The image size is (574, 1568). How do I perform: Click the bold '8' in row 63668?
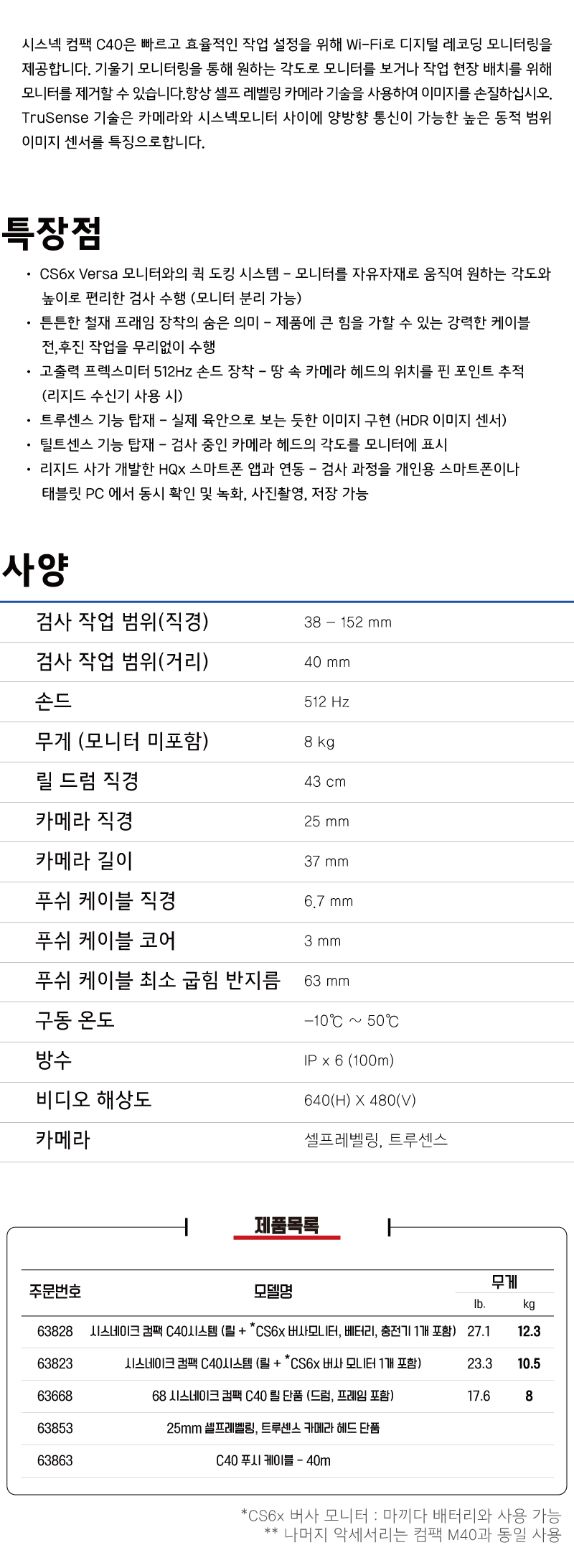(530, 1396)
